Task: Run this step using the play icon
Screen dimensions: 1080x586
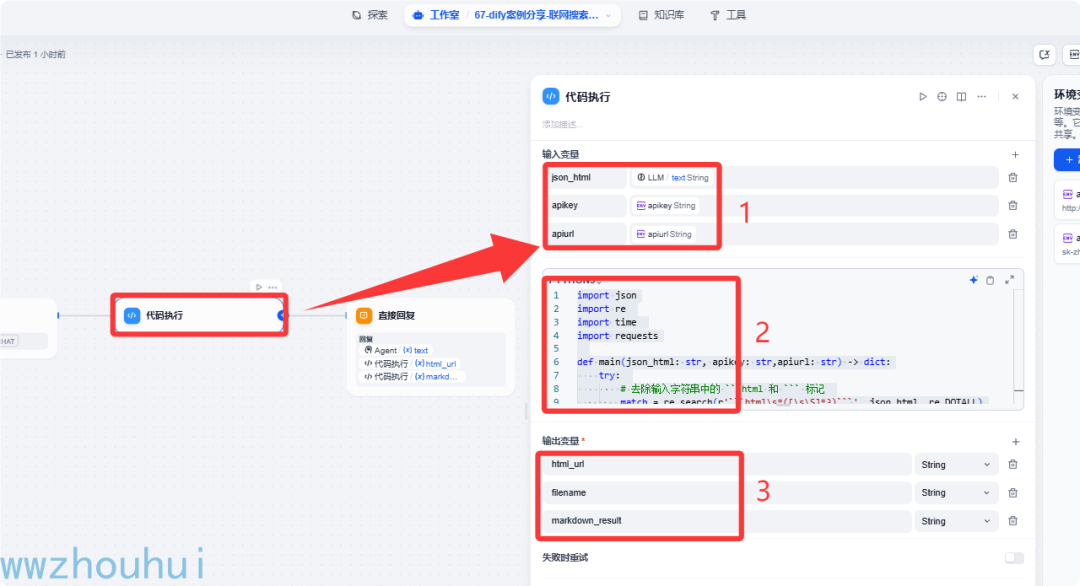Action: [922, 97]
